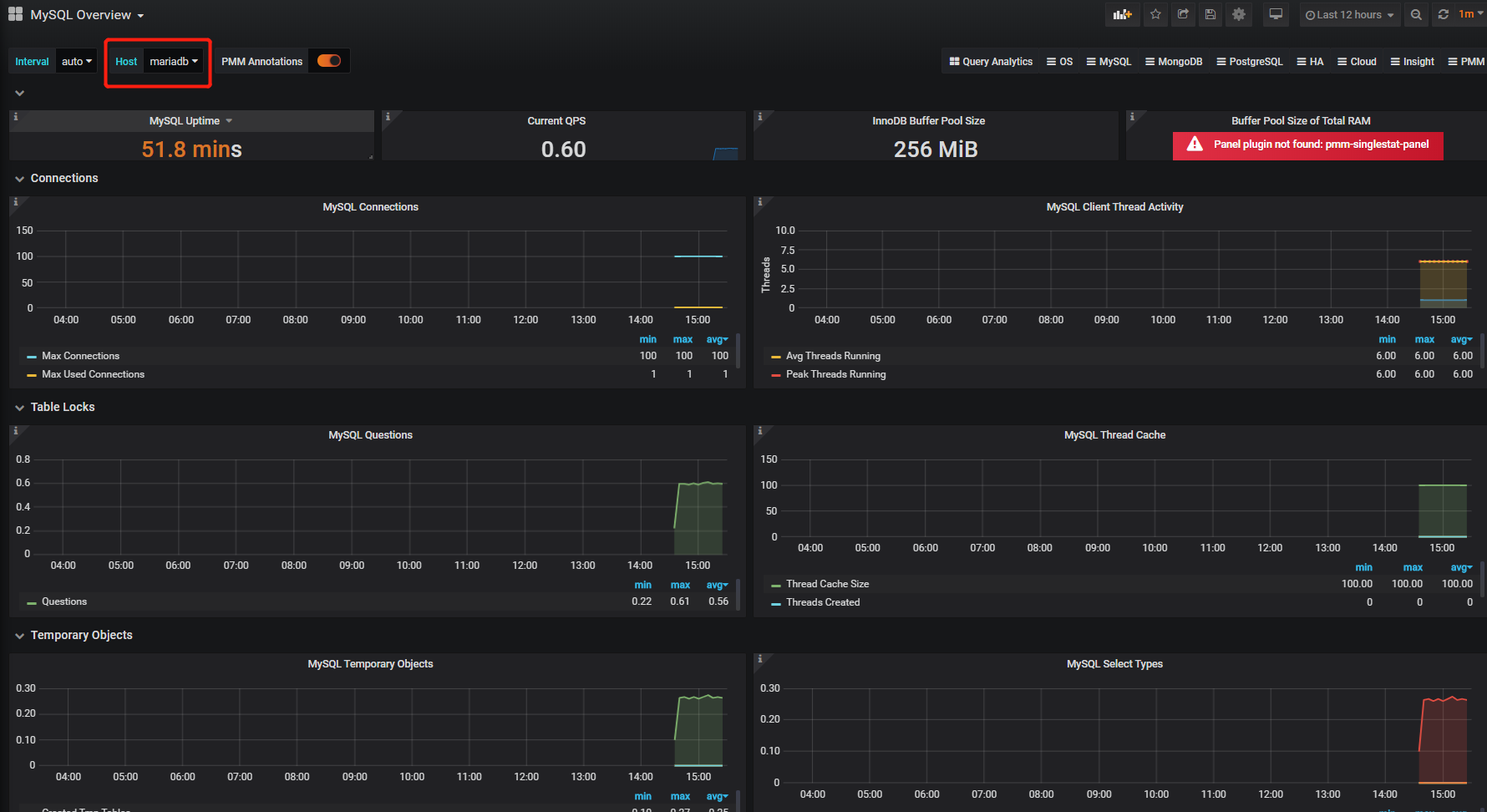Click the MySQL Overview dashboard title
Image resolution: width=1487 pixels, height=812 pixels.
(x=81, y=15)
